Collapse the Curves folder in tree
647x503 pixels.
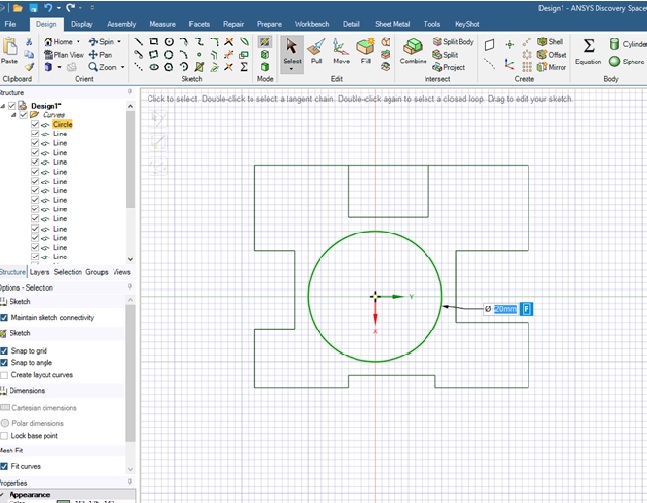[x=14, y=115]
